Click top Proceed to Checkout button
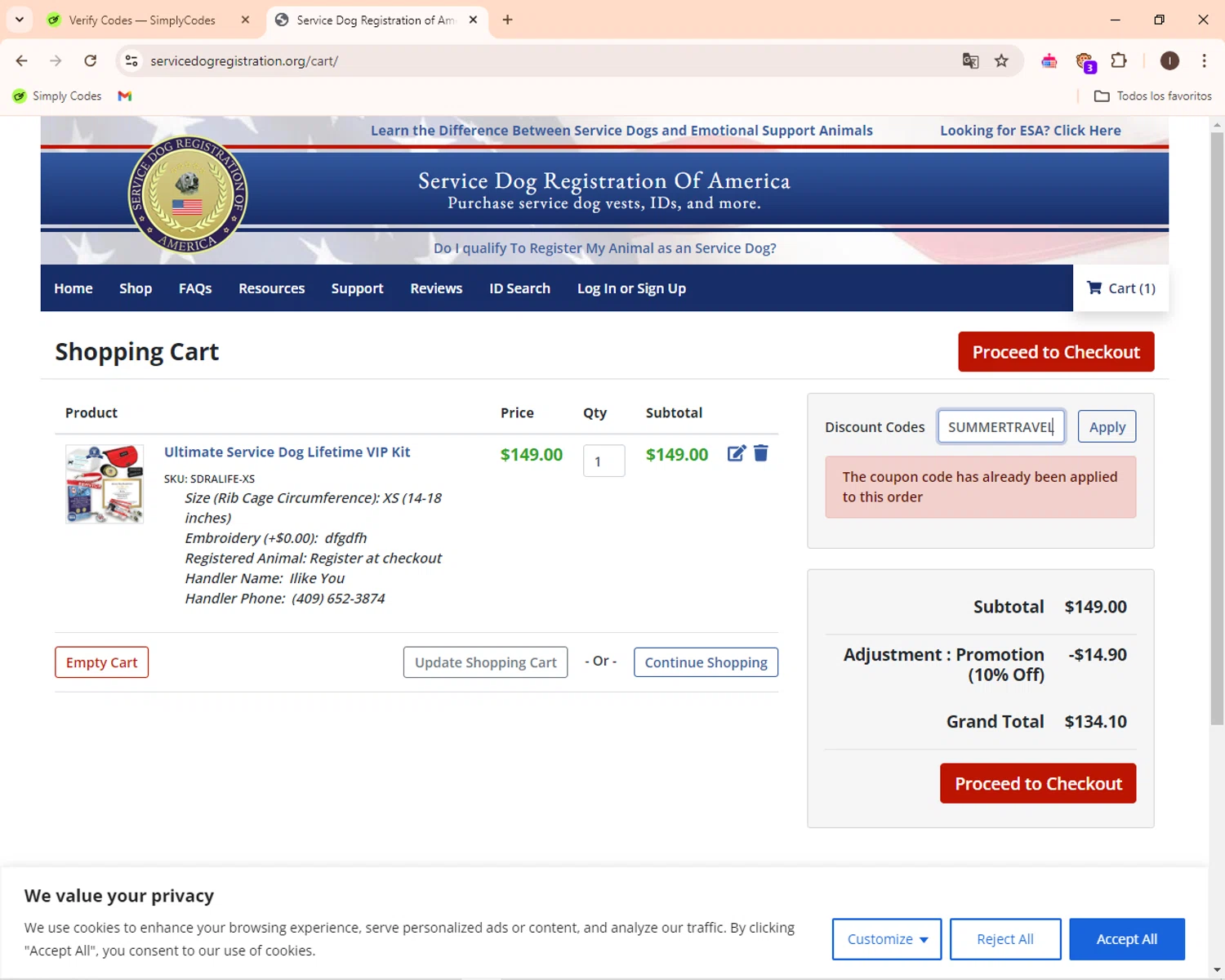This screenshot has height=980, width=1225. (1056, 352)
